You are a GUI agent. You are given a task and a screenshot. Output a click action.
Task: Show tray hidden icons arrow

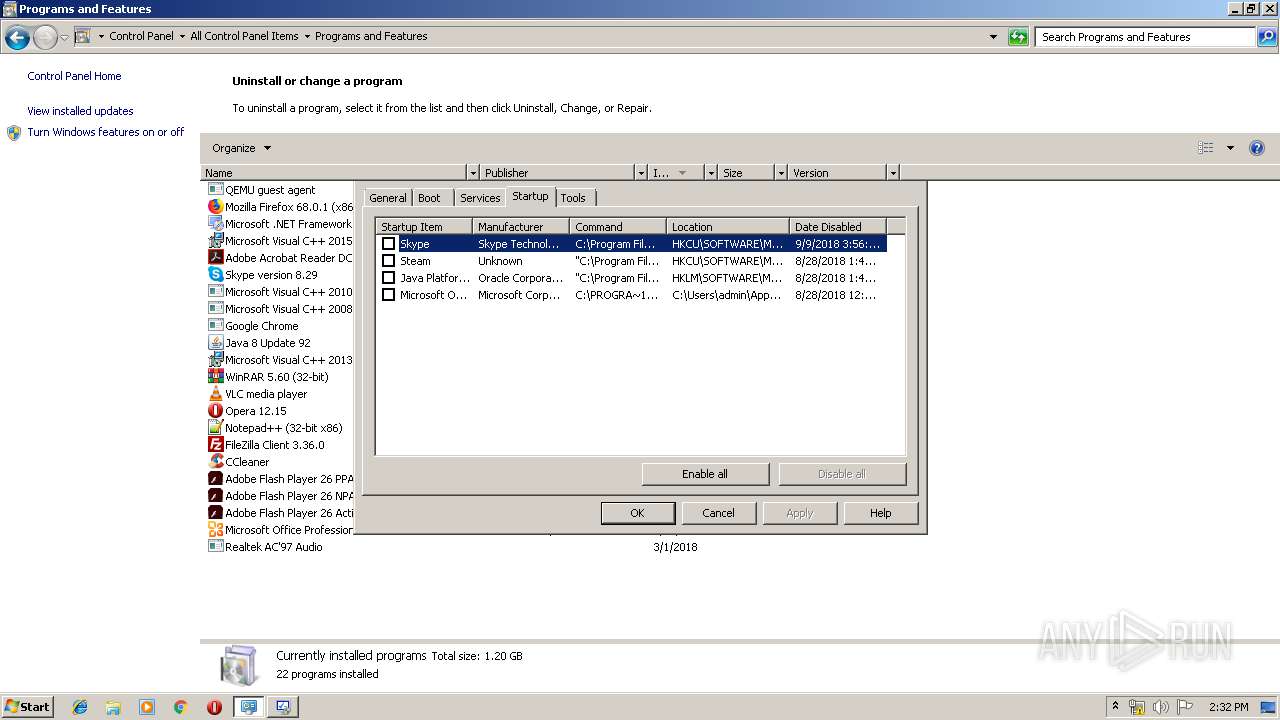tap(1115, 707)
